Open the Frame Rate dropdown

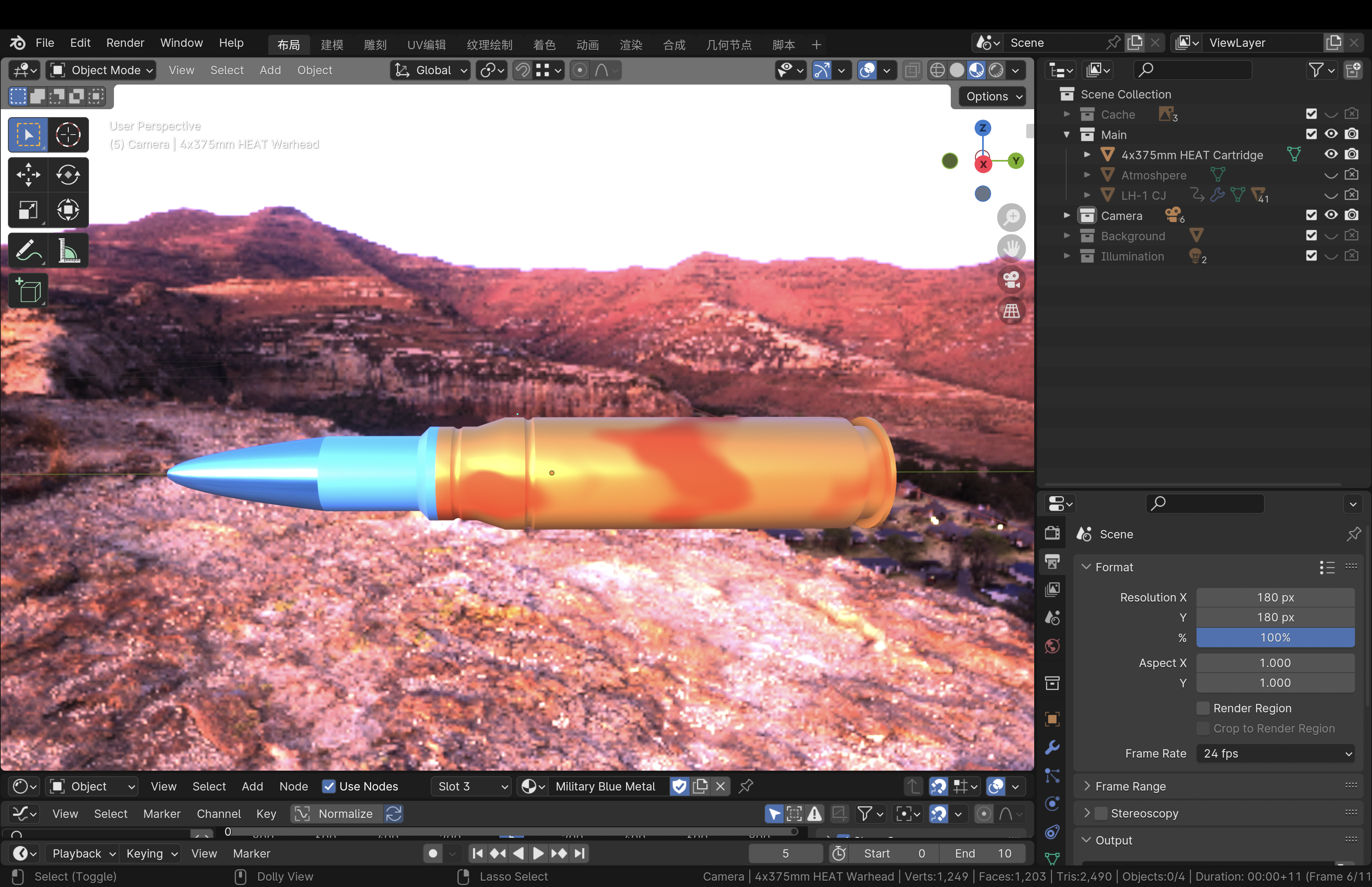pos(1275,753)
